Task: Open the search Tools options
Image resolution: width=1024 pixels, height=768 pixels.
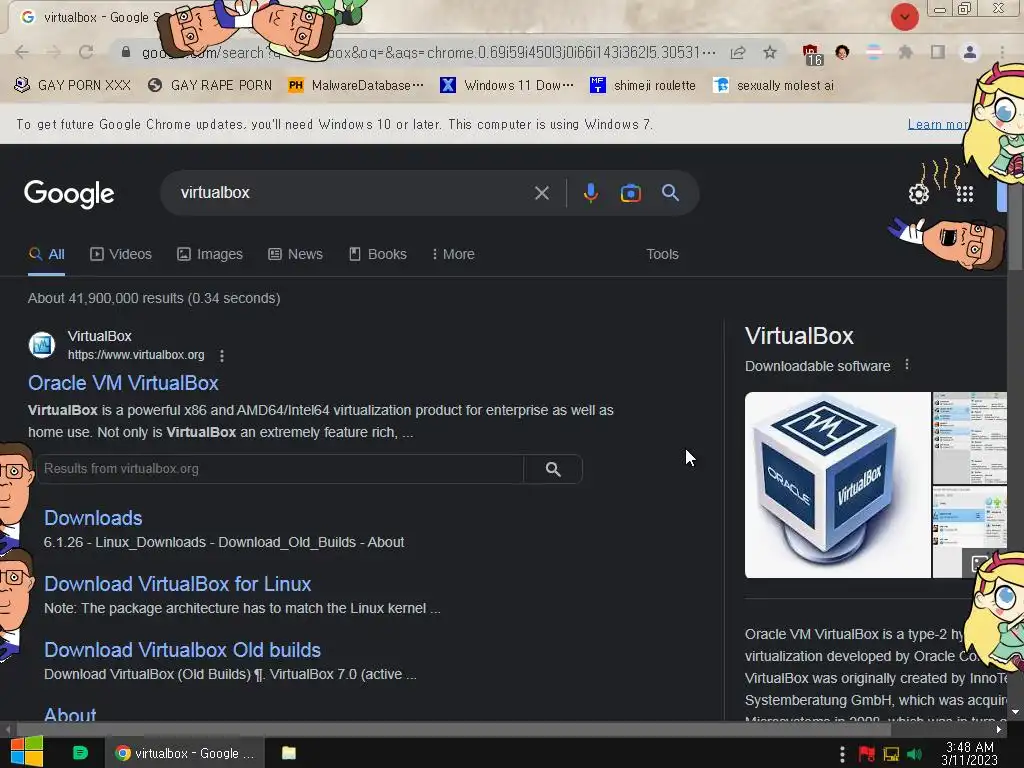Action: click(662, 255)
